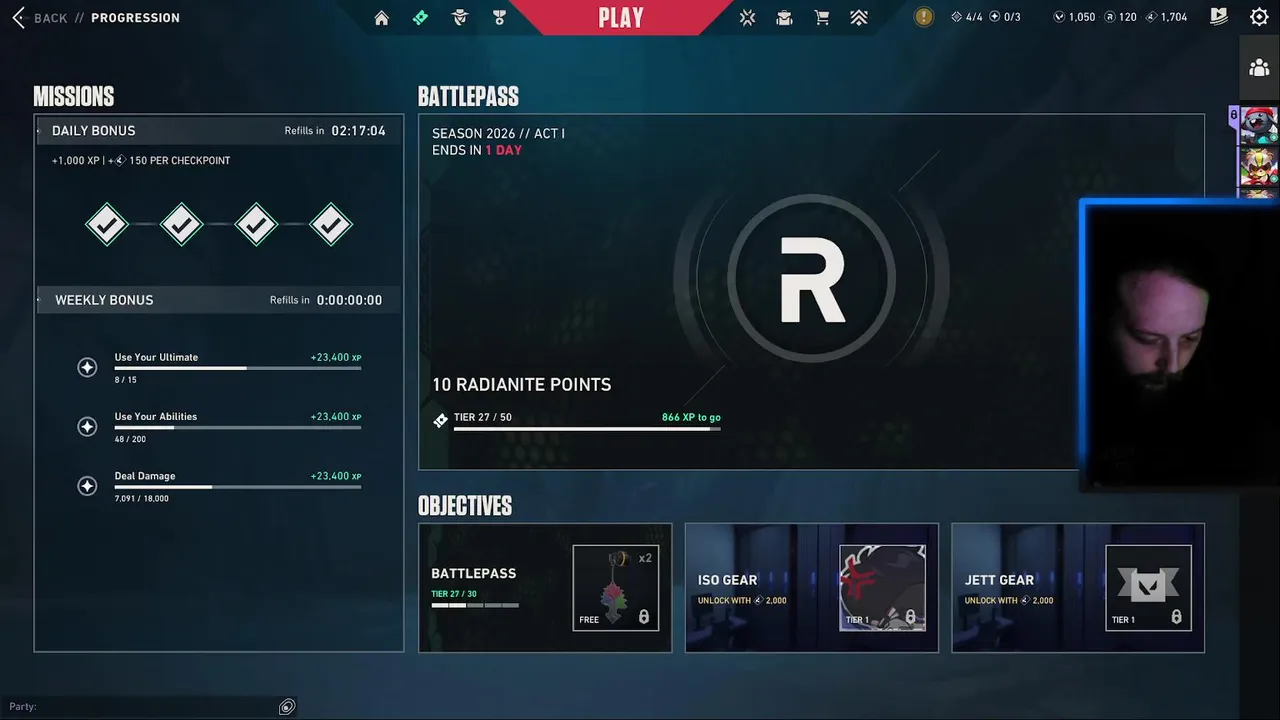The image size is (1280, 720).
Task: Click the battlepass icon beside Tier 27 / 50
Action: pyautogui.click(x=440, y=421)
